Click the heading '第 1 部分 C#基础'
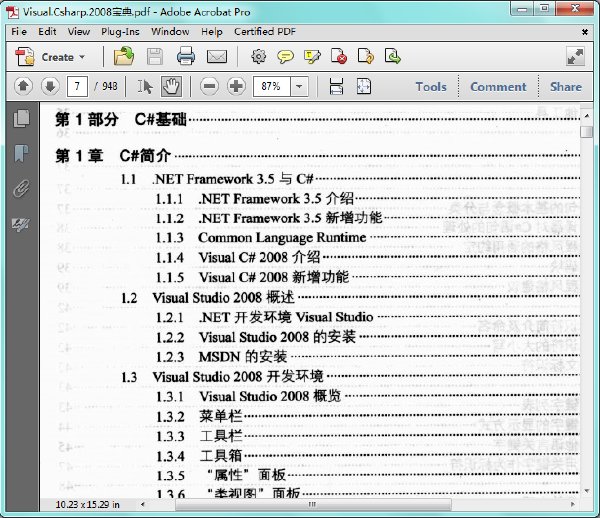 tap(121, 120)
